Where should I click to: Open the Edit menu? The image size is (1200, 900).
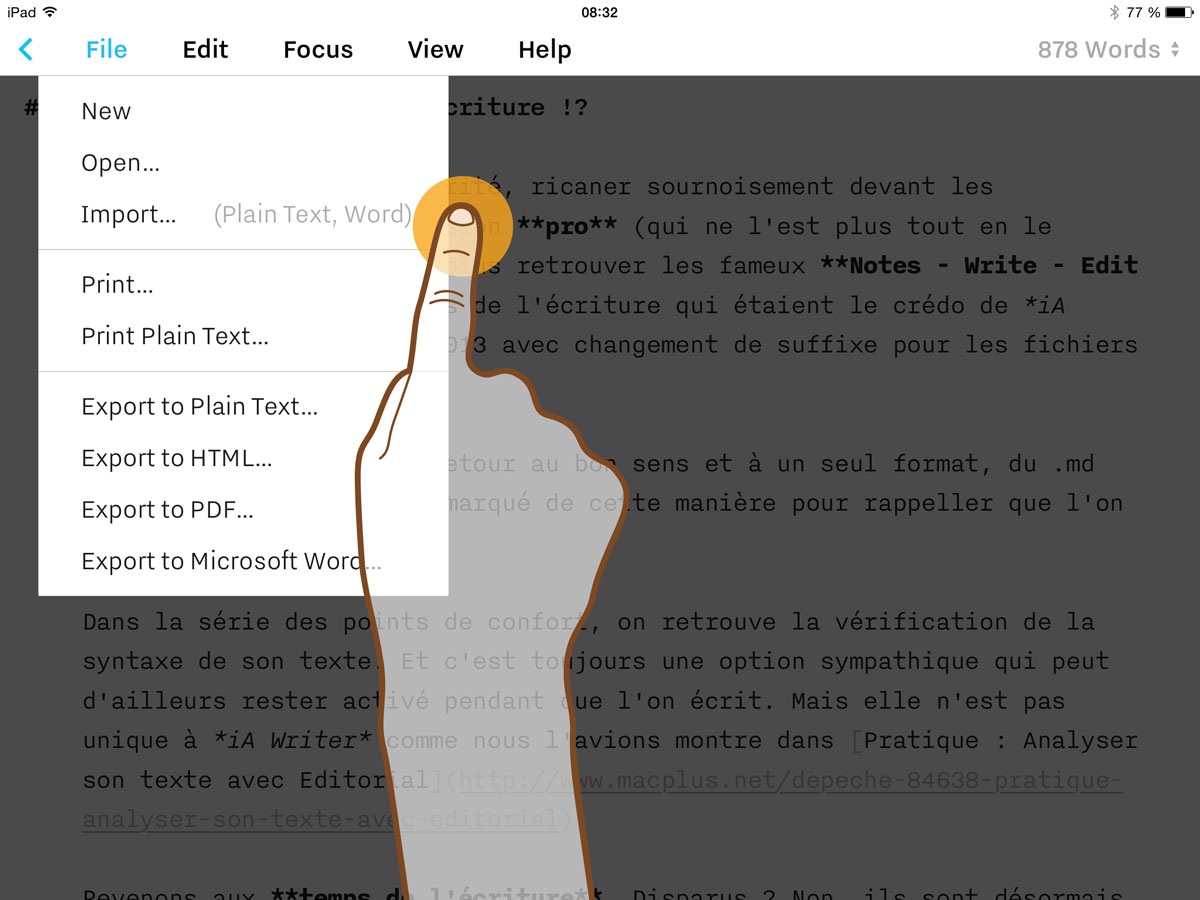pyautogui.click(x=205, y=49)
